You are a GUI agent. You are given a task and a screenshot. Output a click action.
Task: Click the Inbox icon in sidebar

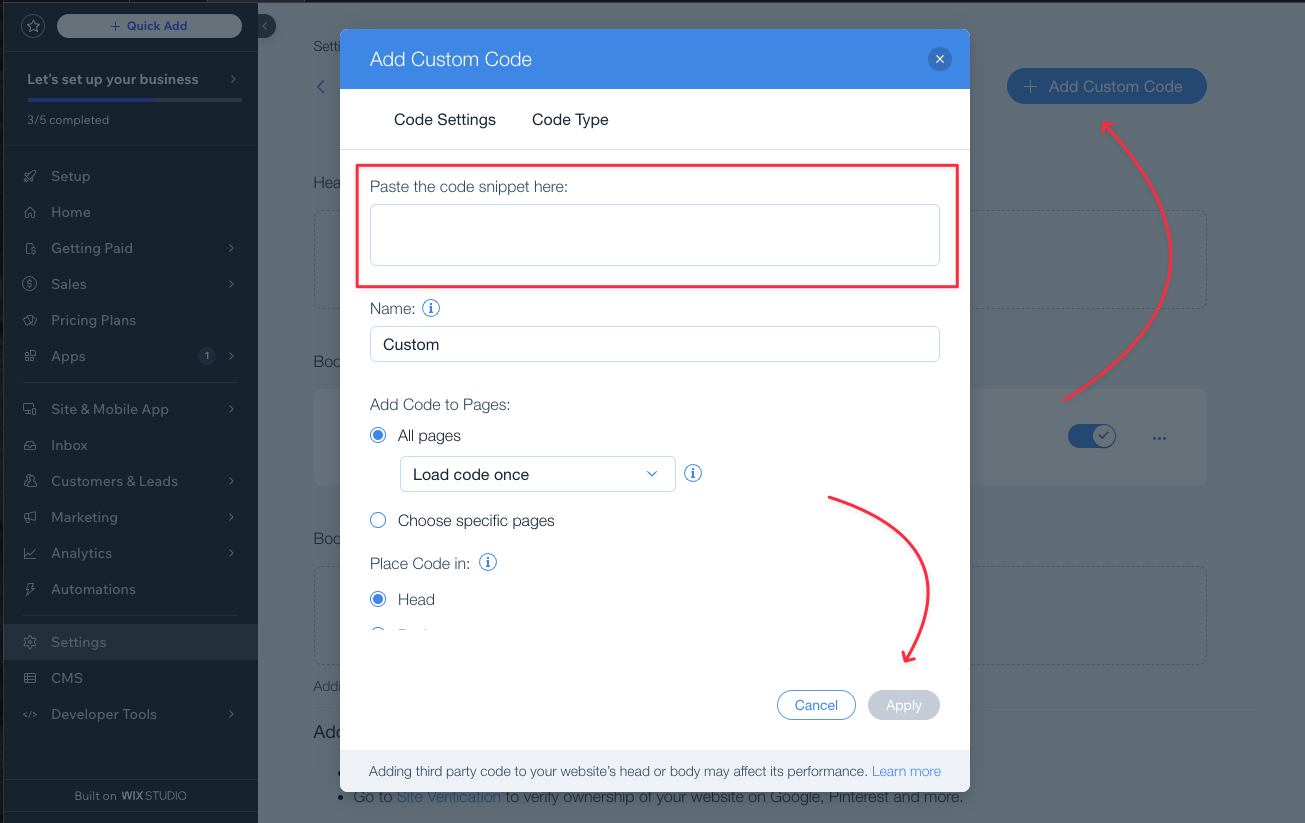(31, 445)
